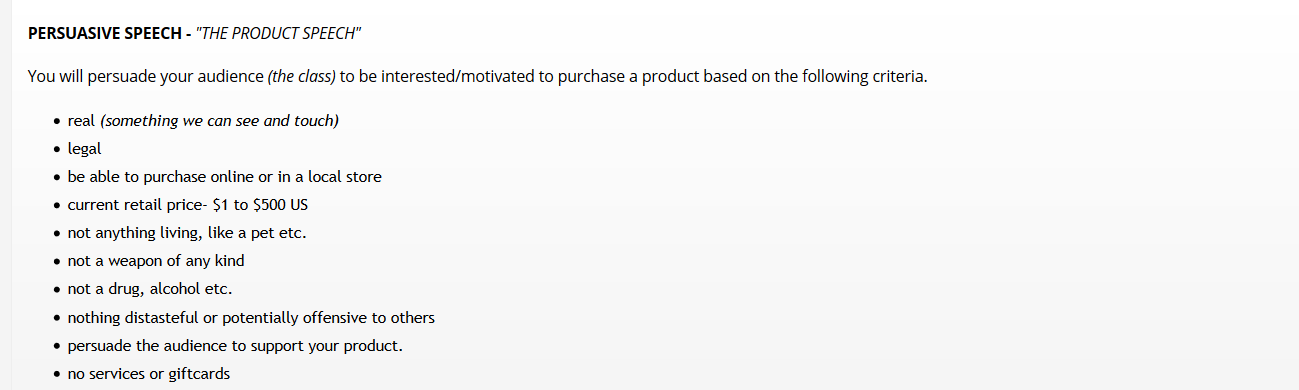Click the "be able to purchase online" bullet
Screen dimensions: 1299x390
coord(224,176)
